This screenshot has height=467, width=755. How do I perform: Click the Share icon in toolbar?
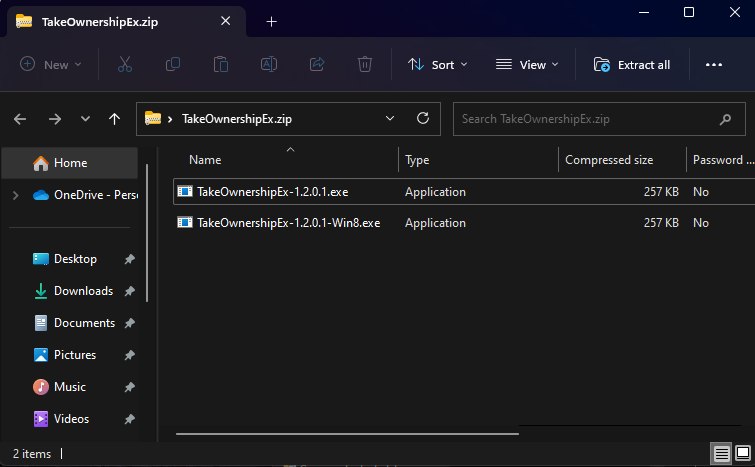point(317,64)
